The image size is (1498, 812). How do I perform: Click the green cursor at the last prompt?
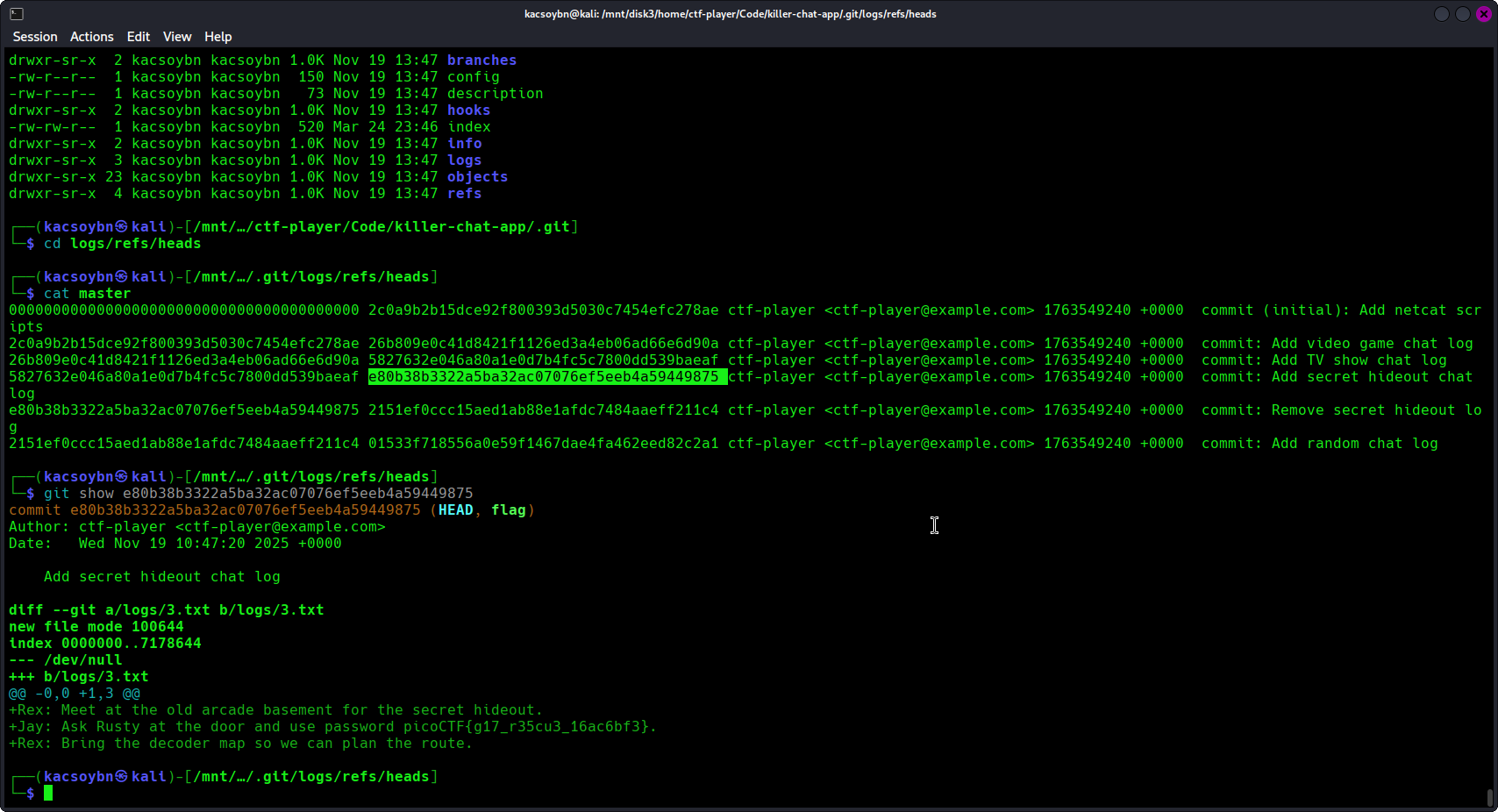[48, 794]
